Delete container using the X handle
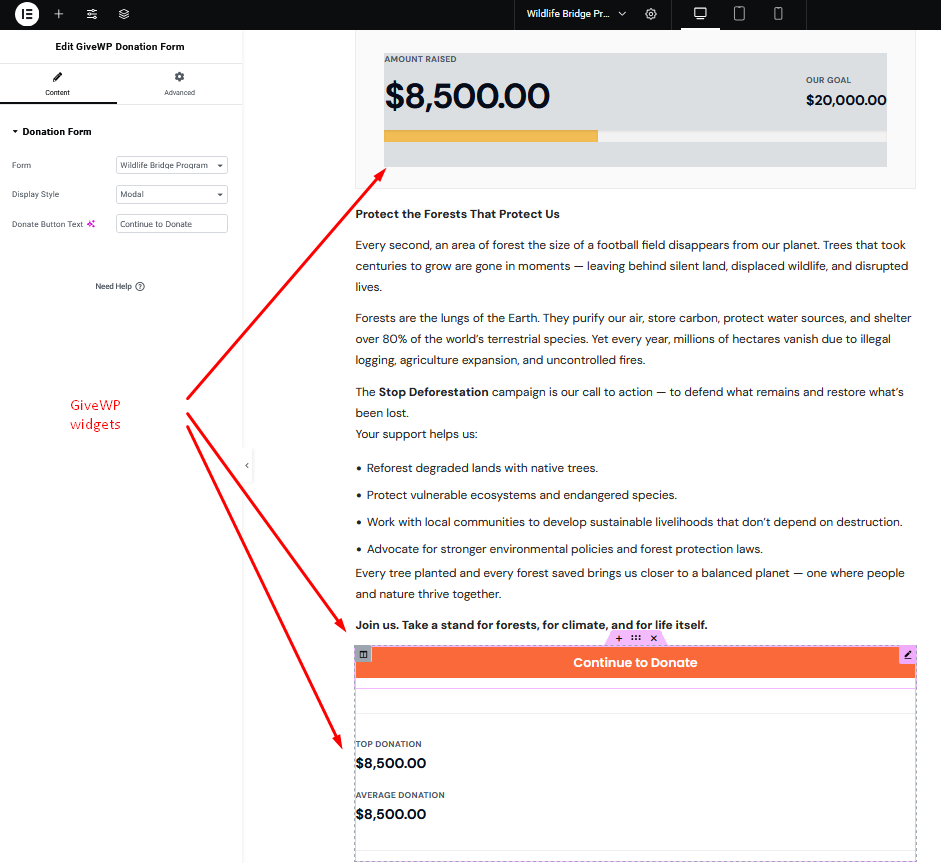941x863 pixels. (654, 638)
